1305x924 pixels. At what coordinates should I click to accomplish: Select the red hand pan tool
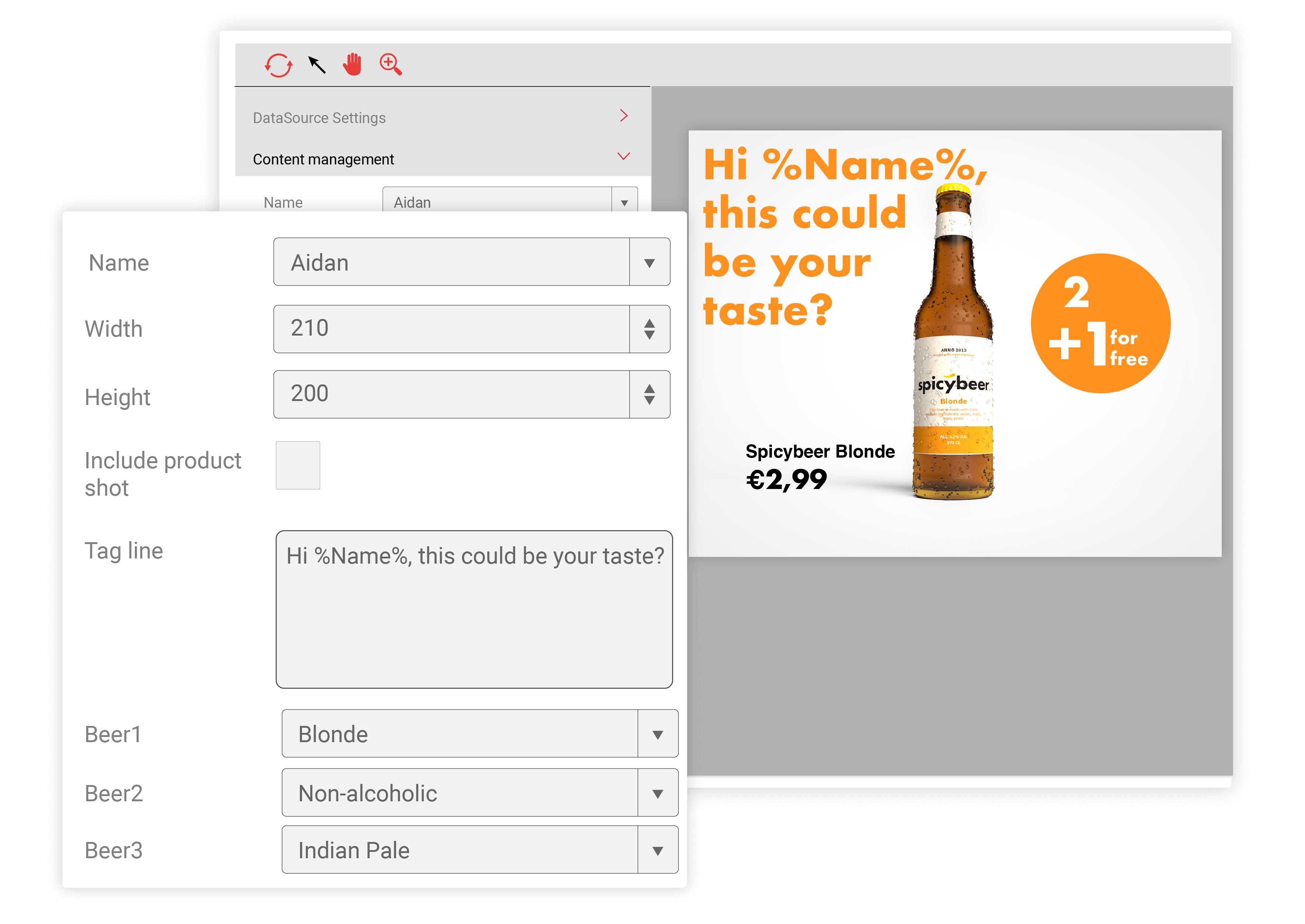click(x=352, y=64)
